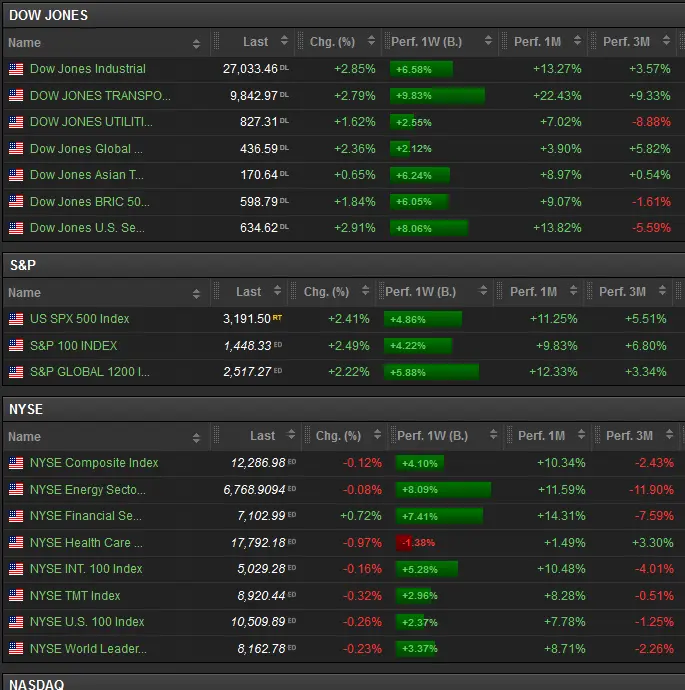Click DOW JONES UTILITI... 3M value -8.88%
Image resolution: width=685 pixels, height=690 pixels.
(x=652, y=122)
